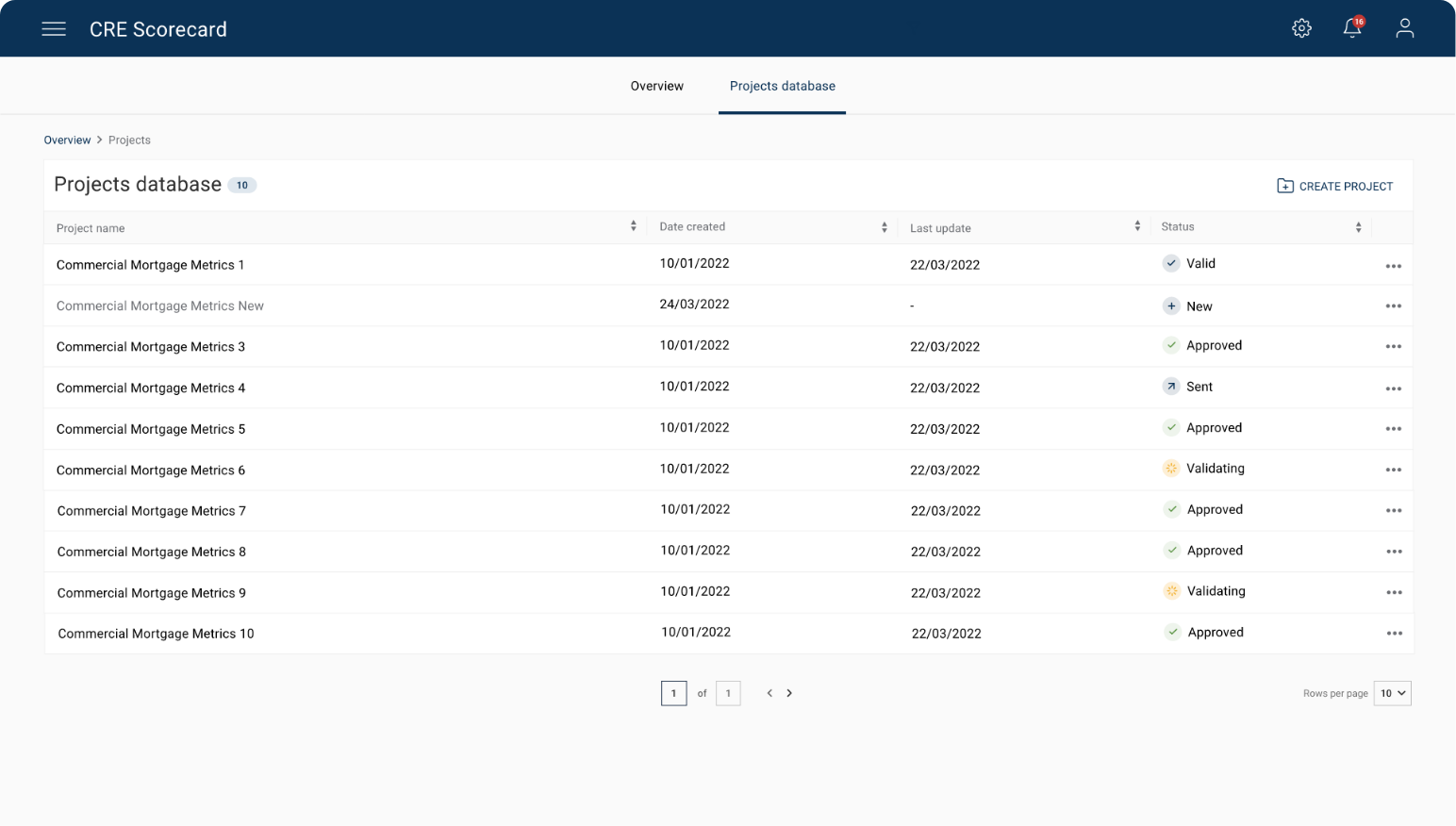This screenshot has height=826, width=1456.
Task: Open actions menu for Commercial Mortgage Metrics 5
Action: pos(1393,429)
